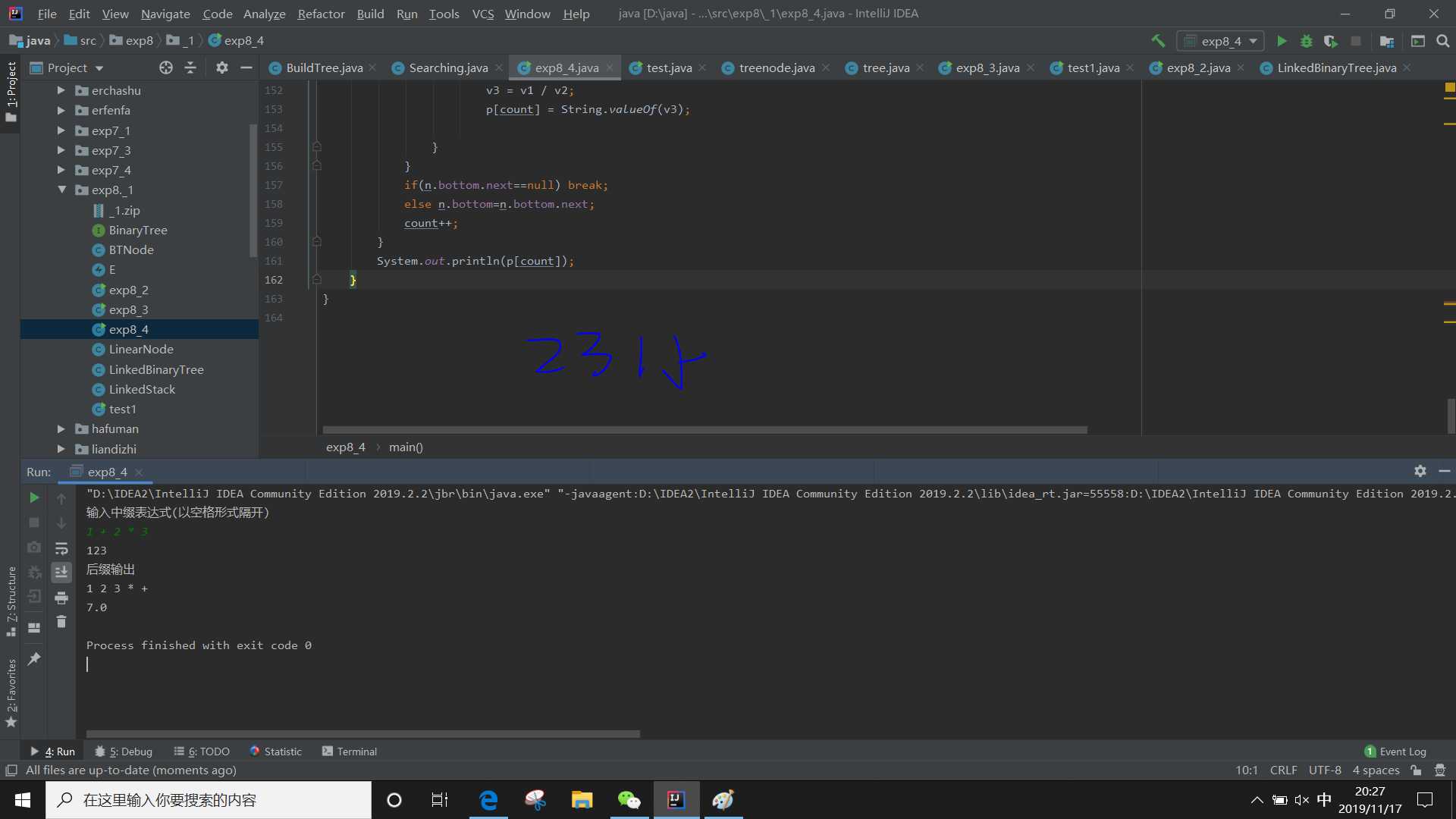This screenshot has height=819, width=1456.
Task: Switch to the treenode.java tab
Action: point(777,68)
